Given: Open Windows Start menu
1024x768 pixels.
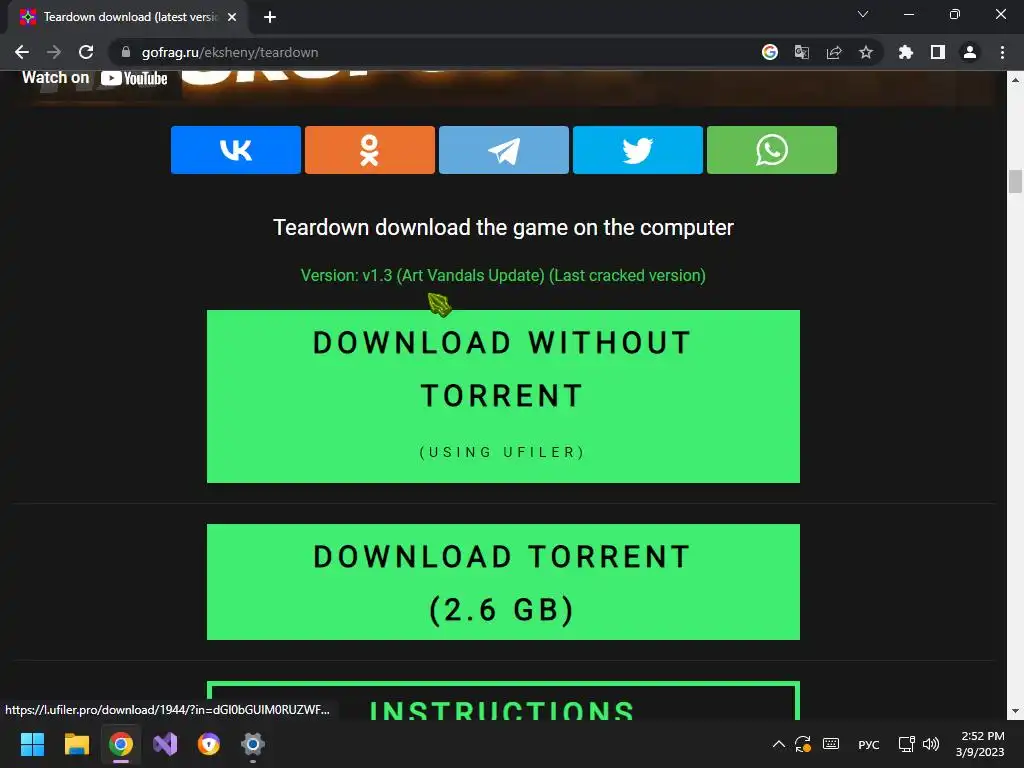Looking at the screenshot, I should (33, 744).
